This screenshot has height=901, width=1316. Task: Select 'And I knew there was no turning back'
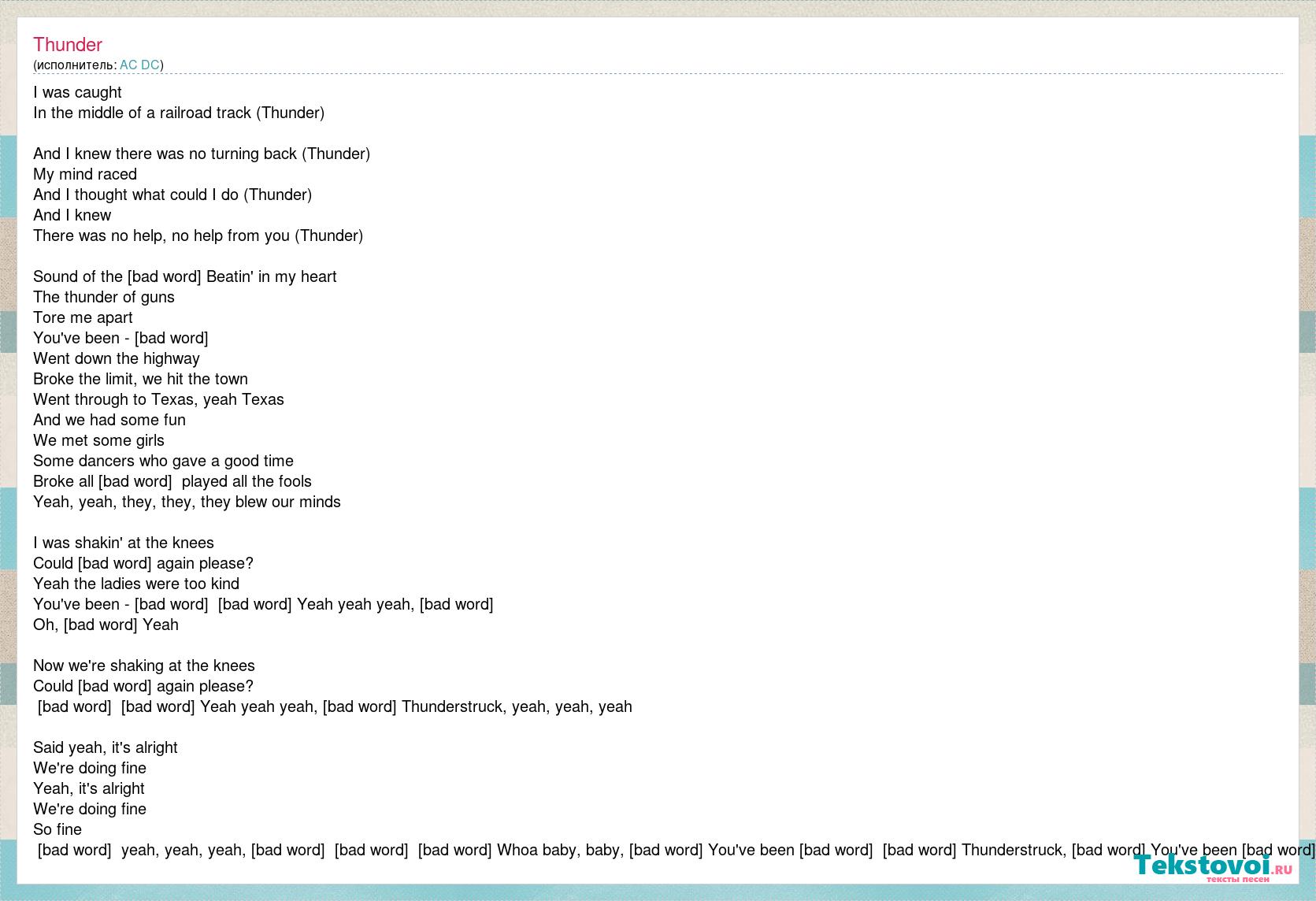165,154
